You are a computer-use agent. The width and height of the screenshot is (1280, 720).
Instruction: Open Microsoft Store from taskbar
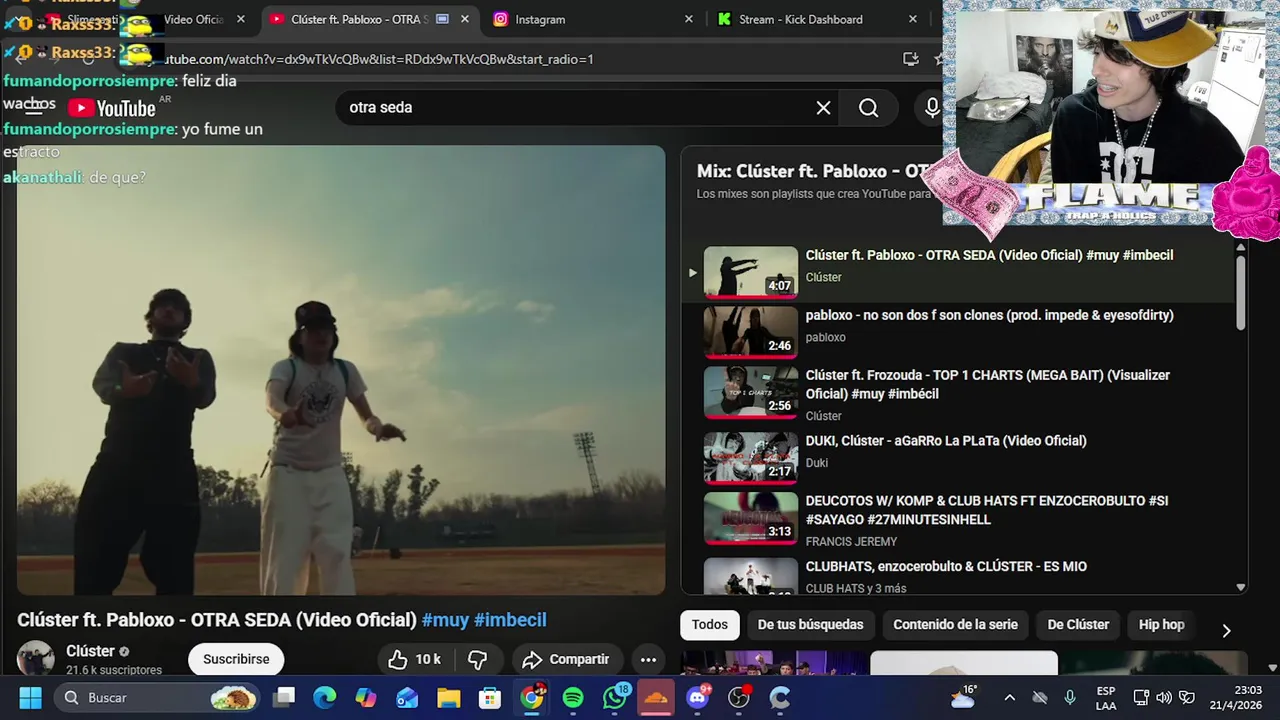click(x=490, y=697)
